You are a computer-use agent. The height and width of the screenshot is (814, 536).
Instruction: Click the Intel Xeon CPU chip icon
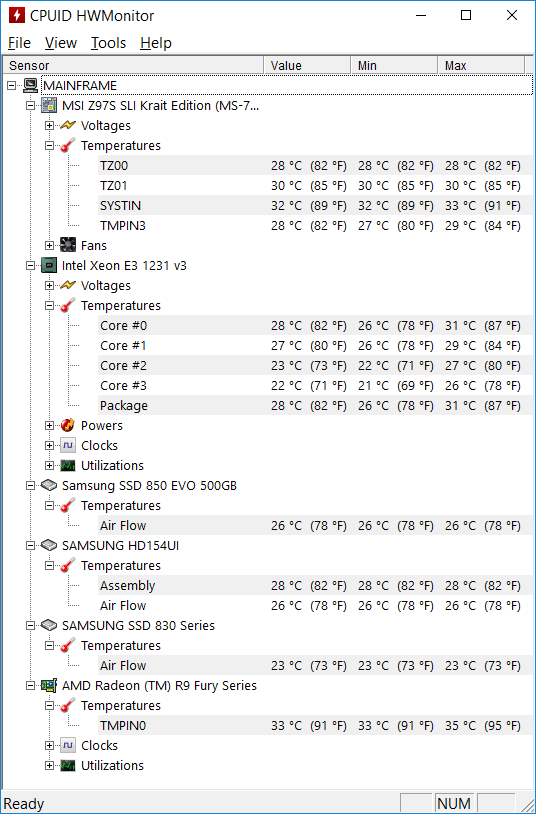click(x=49, y=265)
